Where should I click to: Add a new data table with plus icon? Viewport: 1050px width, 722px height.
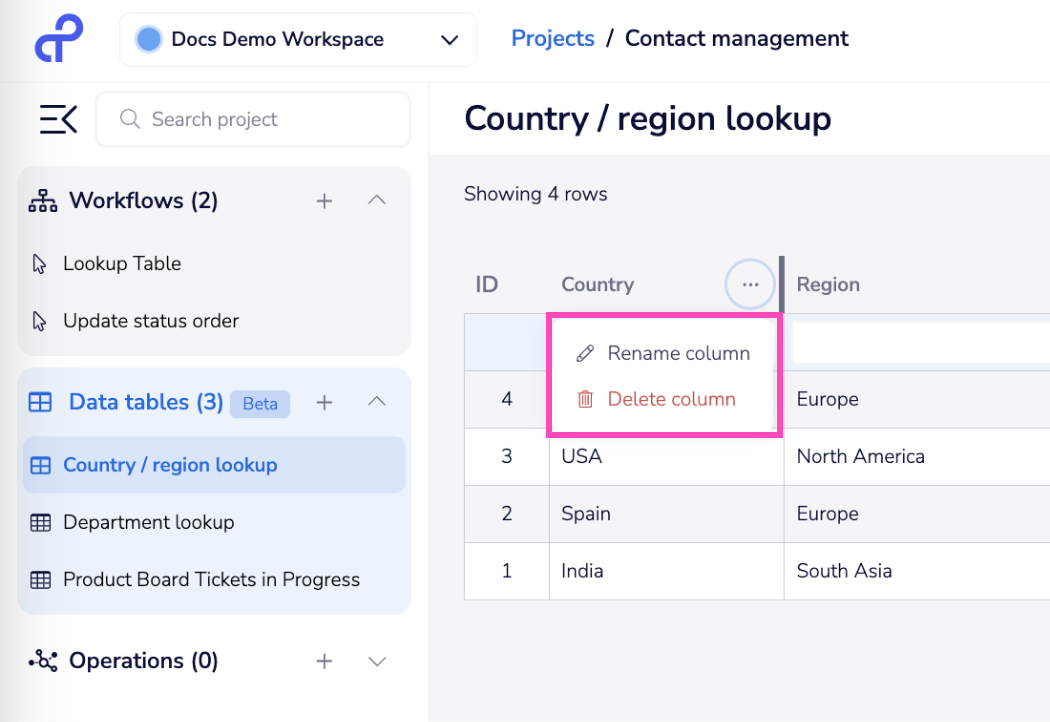324,402
